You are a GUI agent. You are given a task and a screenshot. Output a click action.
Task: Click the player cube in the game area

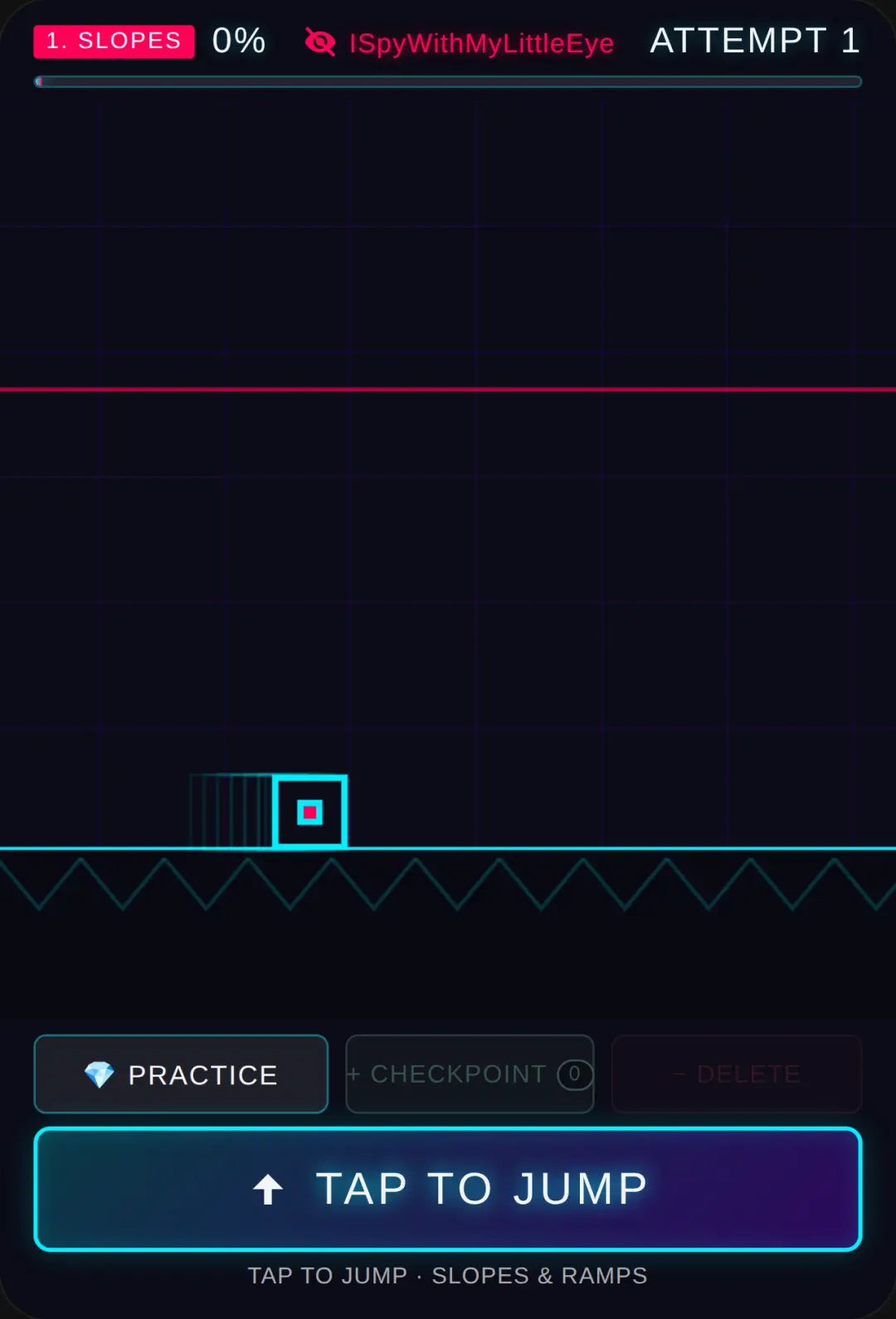point(310,812)
